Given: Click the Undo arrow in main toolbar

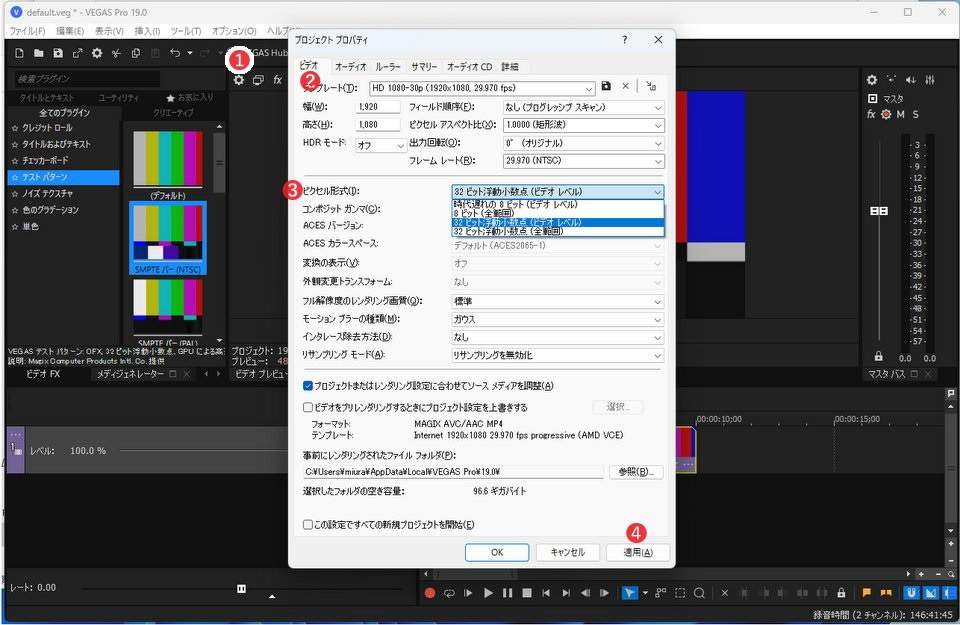Looking at the screenshot, I should coord(175,53).
